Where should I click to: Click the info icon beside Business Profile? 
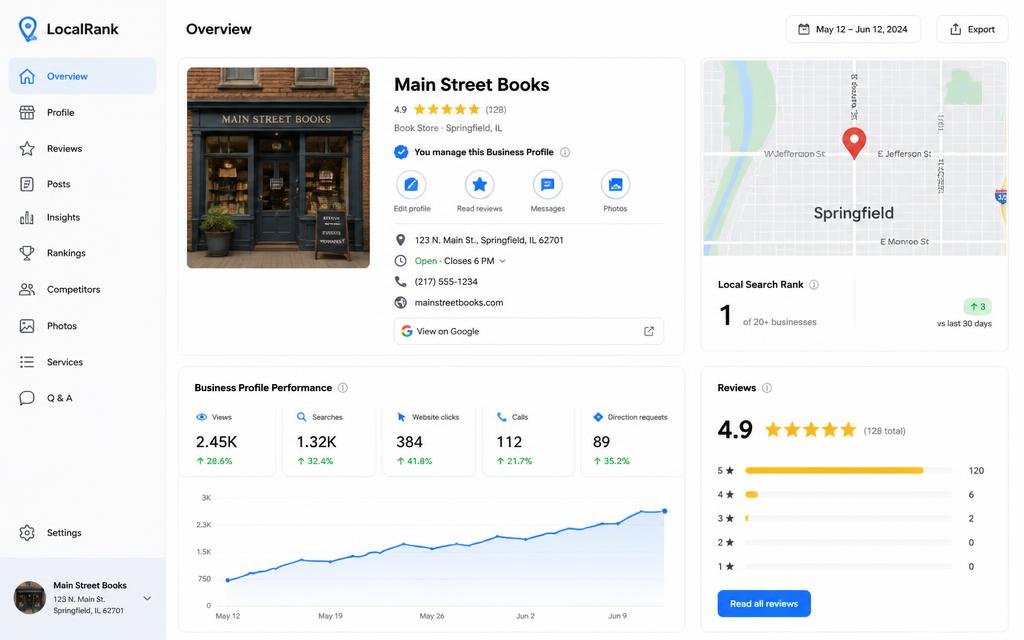pos(565,152)
